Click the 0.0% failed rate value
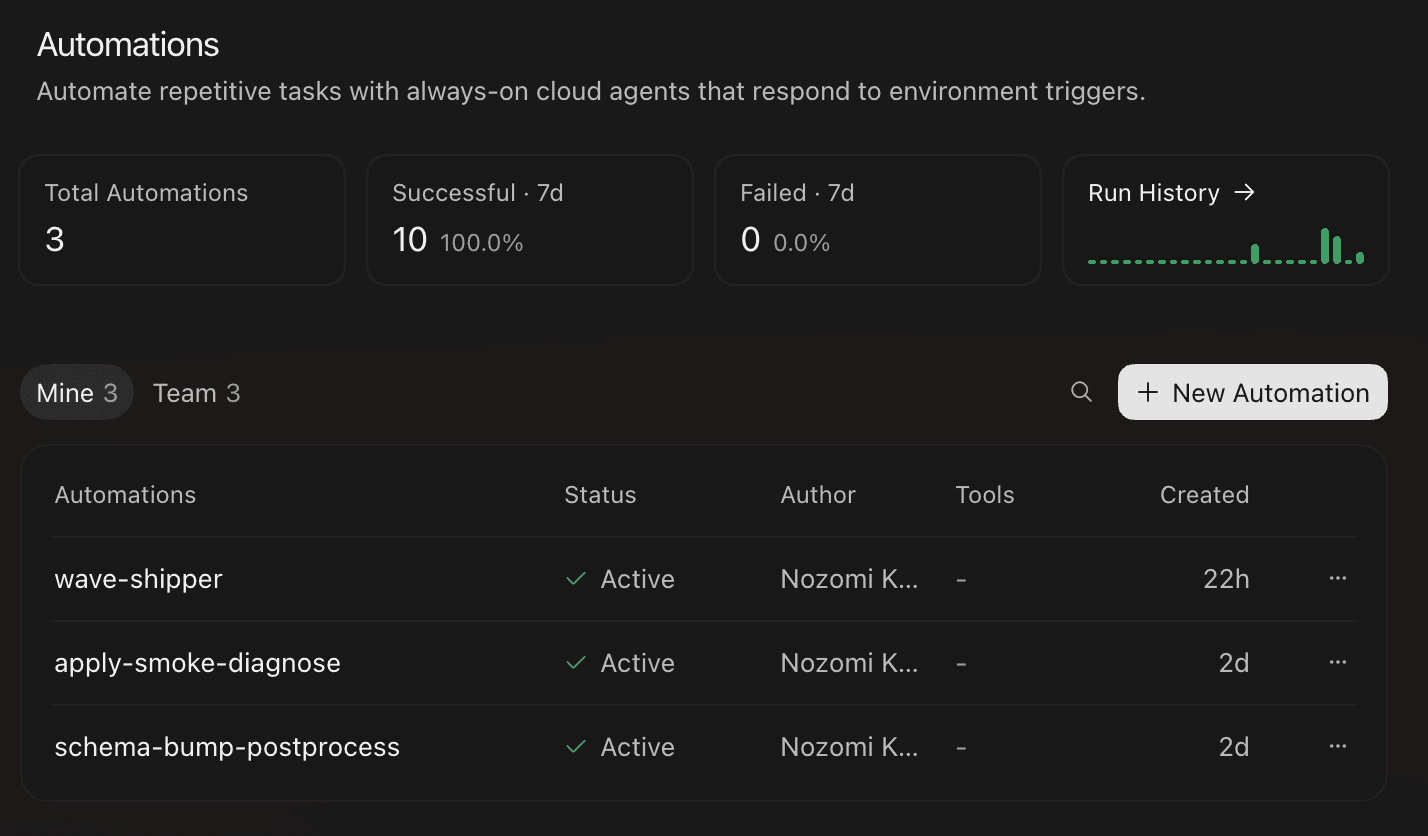 pos(802,243)
